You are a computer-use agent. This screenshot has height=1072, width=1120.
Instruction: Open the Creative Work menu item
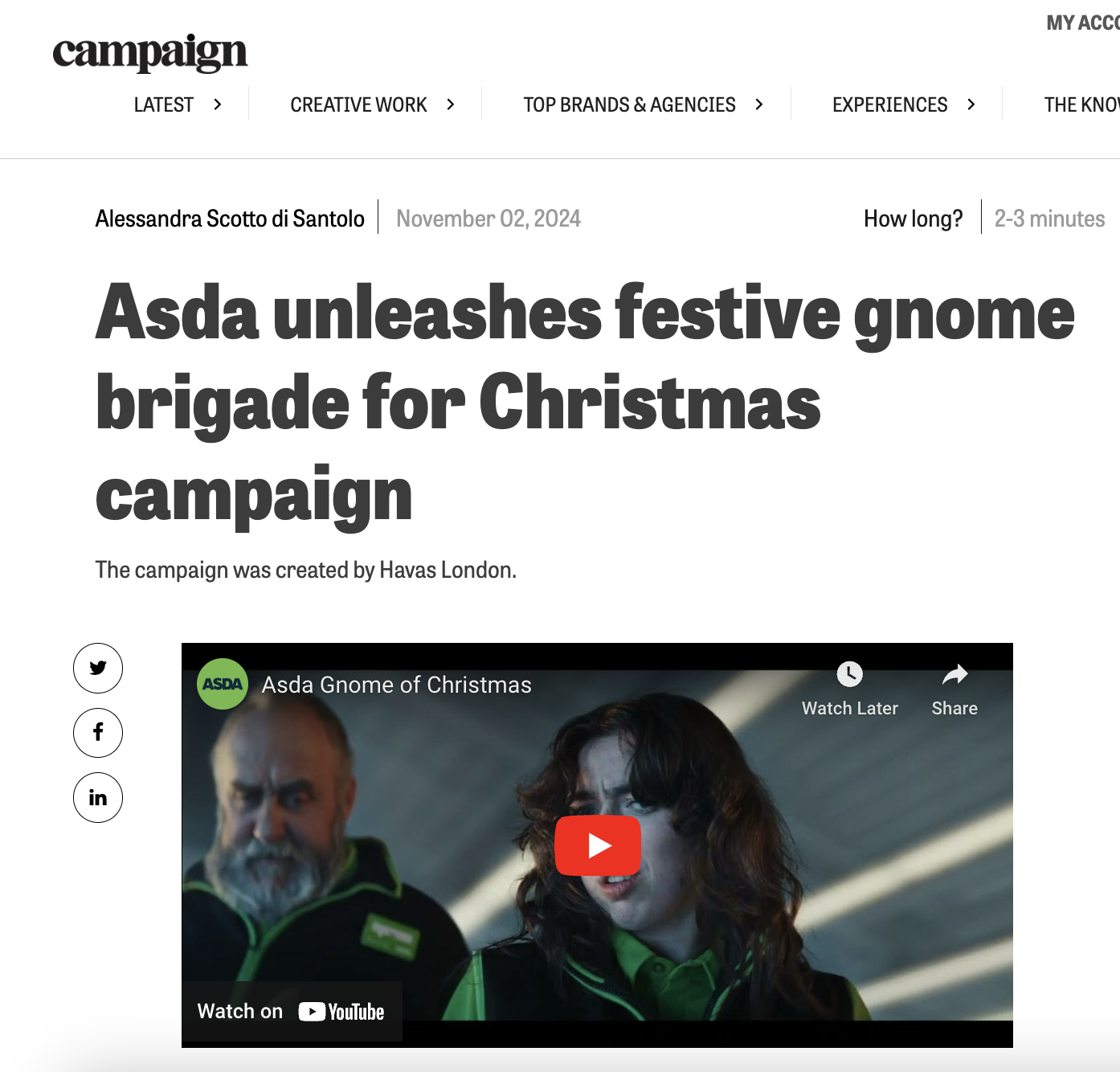click(x=359, y=105)
